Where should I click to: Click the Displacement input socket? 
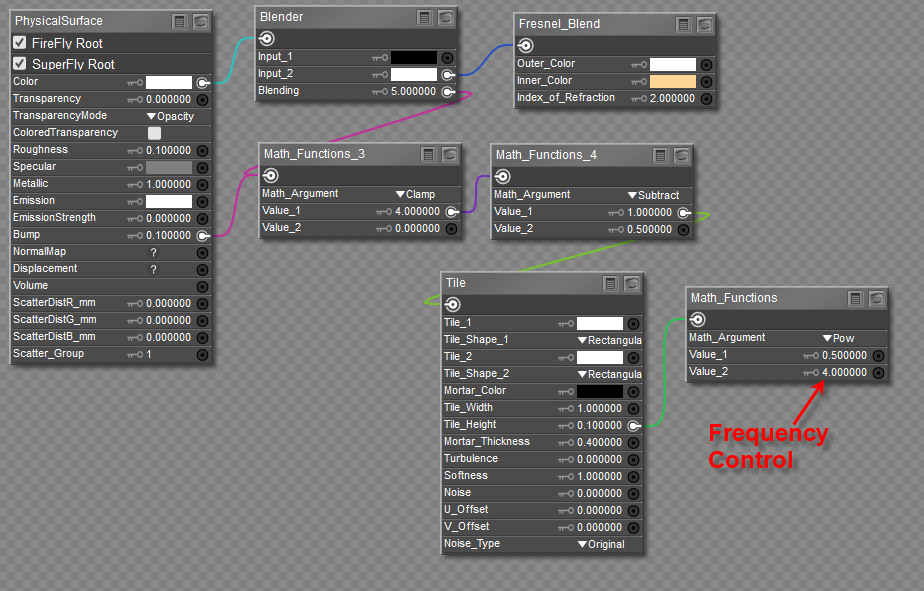(203, 270)
